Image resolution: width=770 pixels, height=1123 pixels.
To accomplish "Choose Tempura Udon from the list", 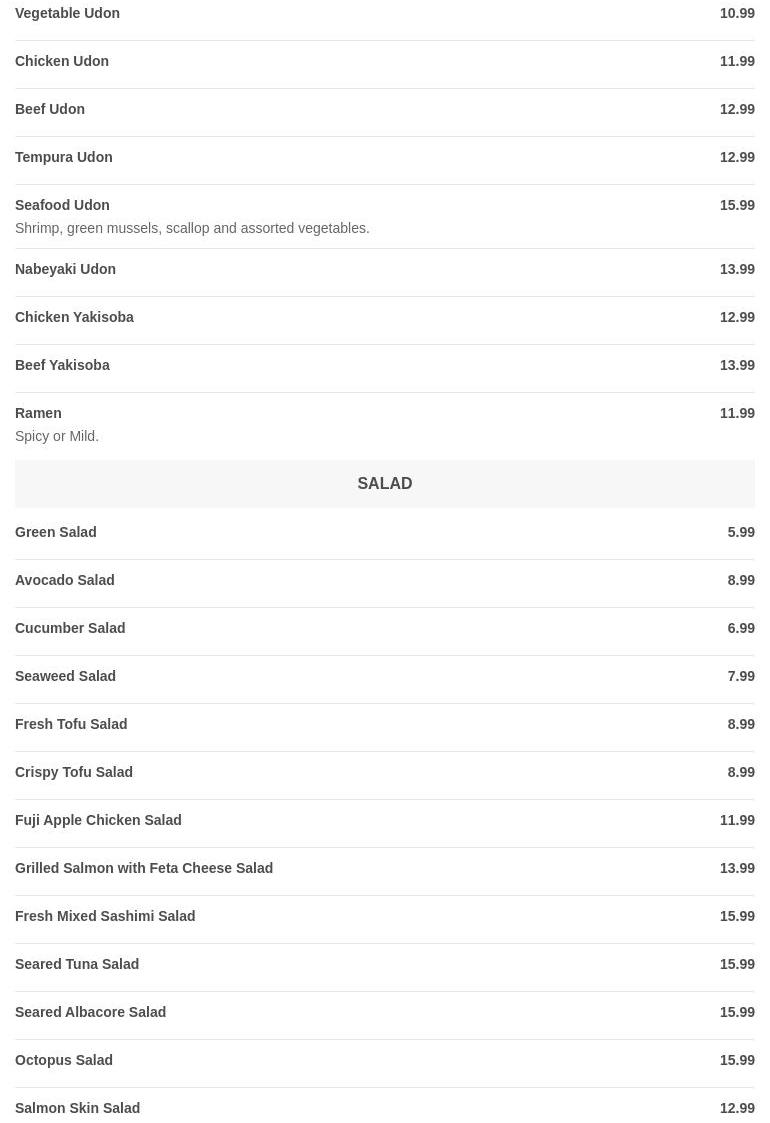I will click(x=64, y=157).
